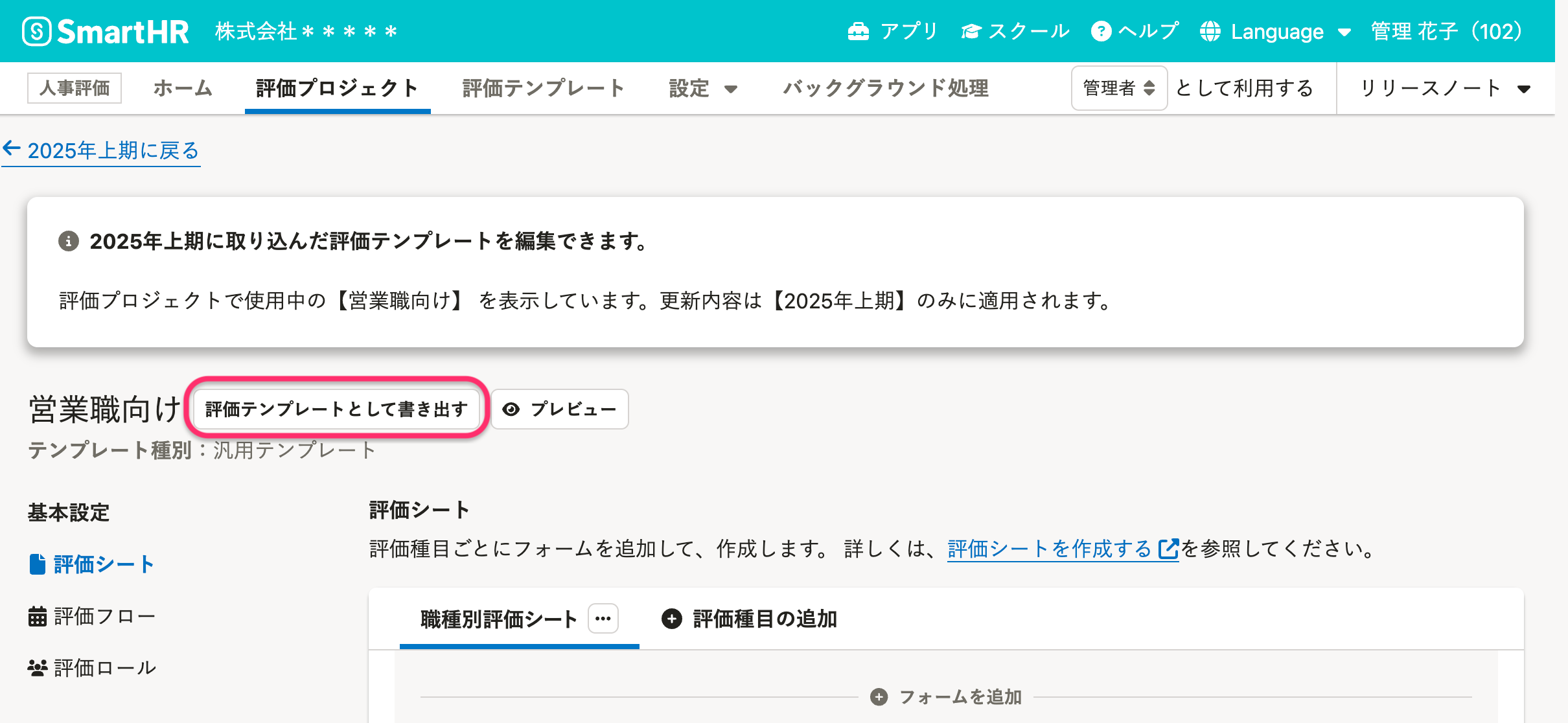The width and height of the screenshot is (1568, 723).
Task: Select the 評価シート document icon in the sidebar
Action: [37, 564]
